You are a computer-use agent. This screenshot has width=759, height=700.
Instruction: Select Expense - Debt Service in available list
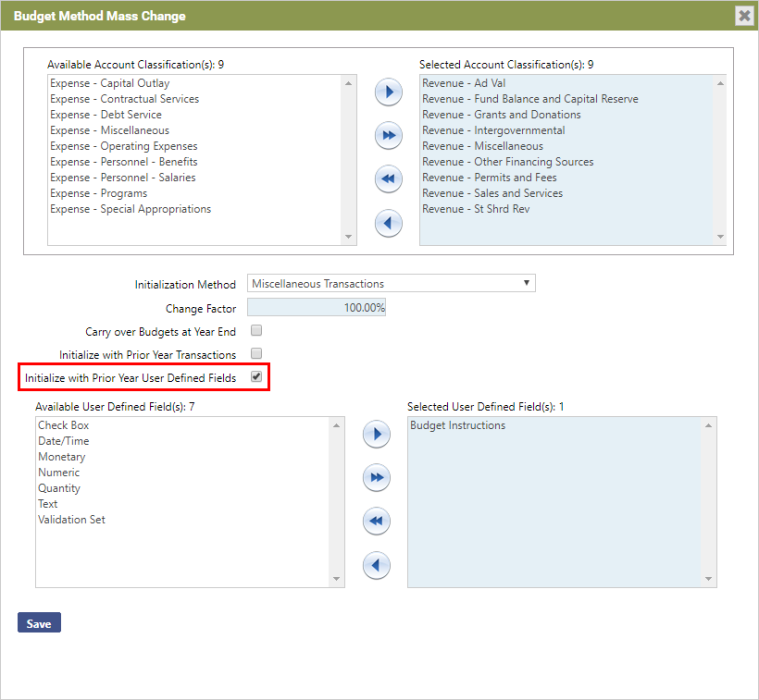[105, 115]
